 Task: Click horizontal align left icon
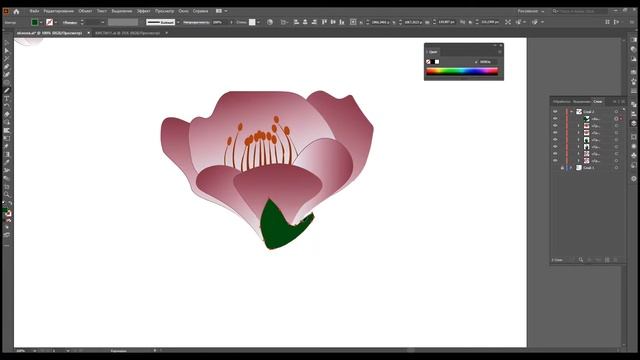click(296, 22)
